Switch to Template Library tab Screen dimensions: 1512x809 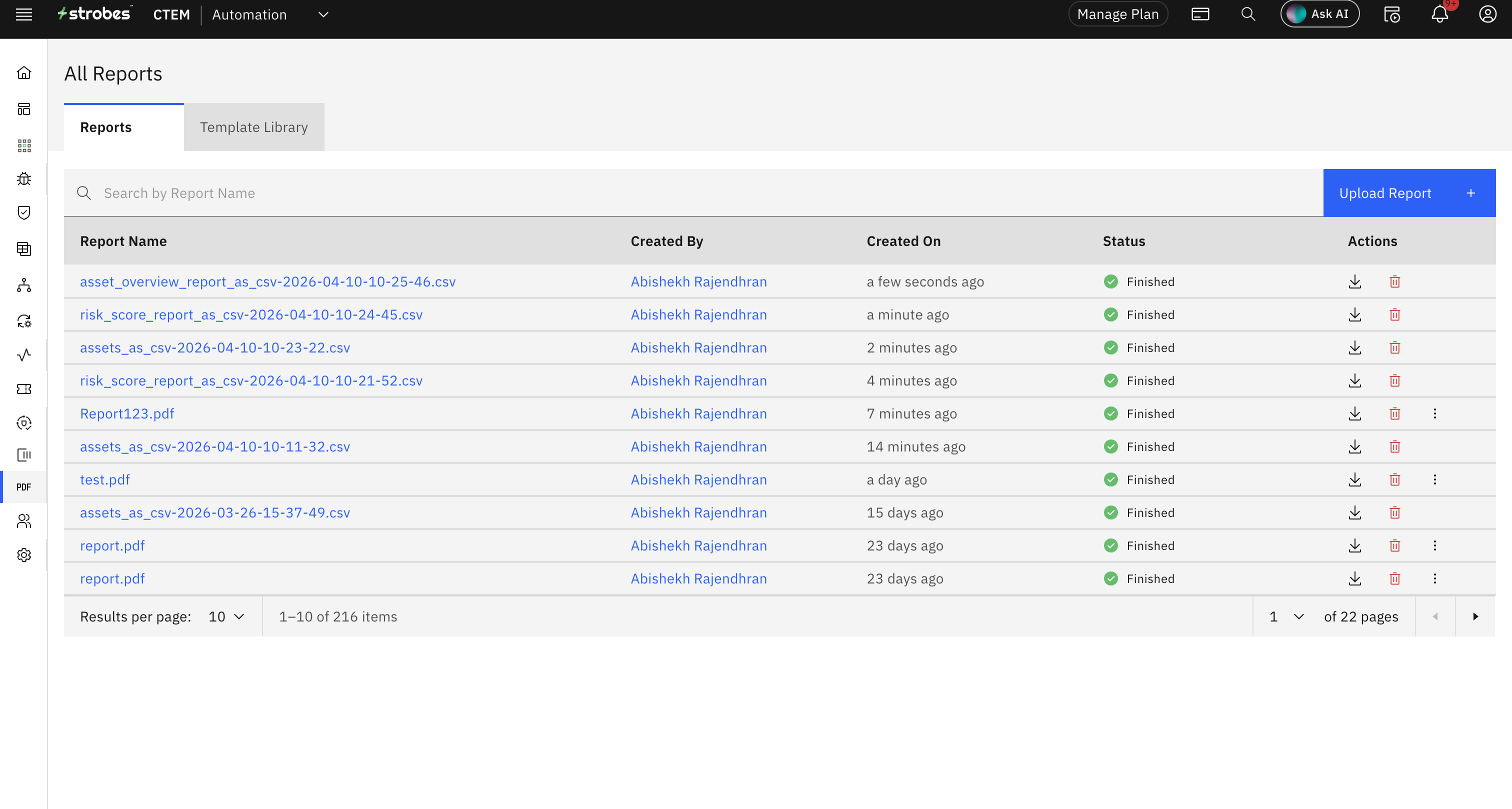(x=253, y=127)
